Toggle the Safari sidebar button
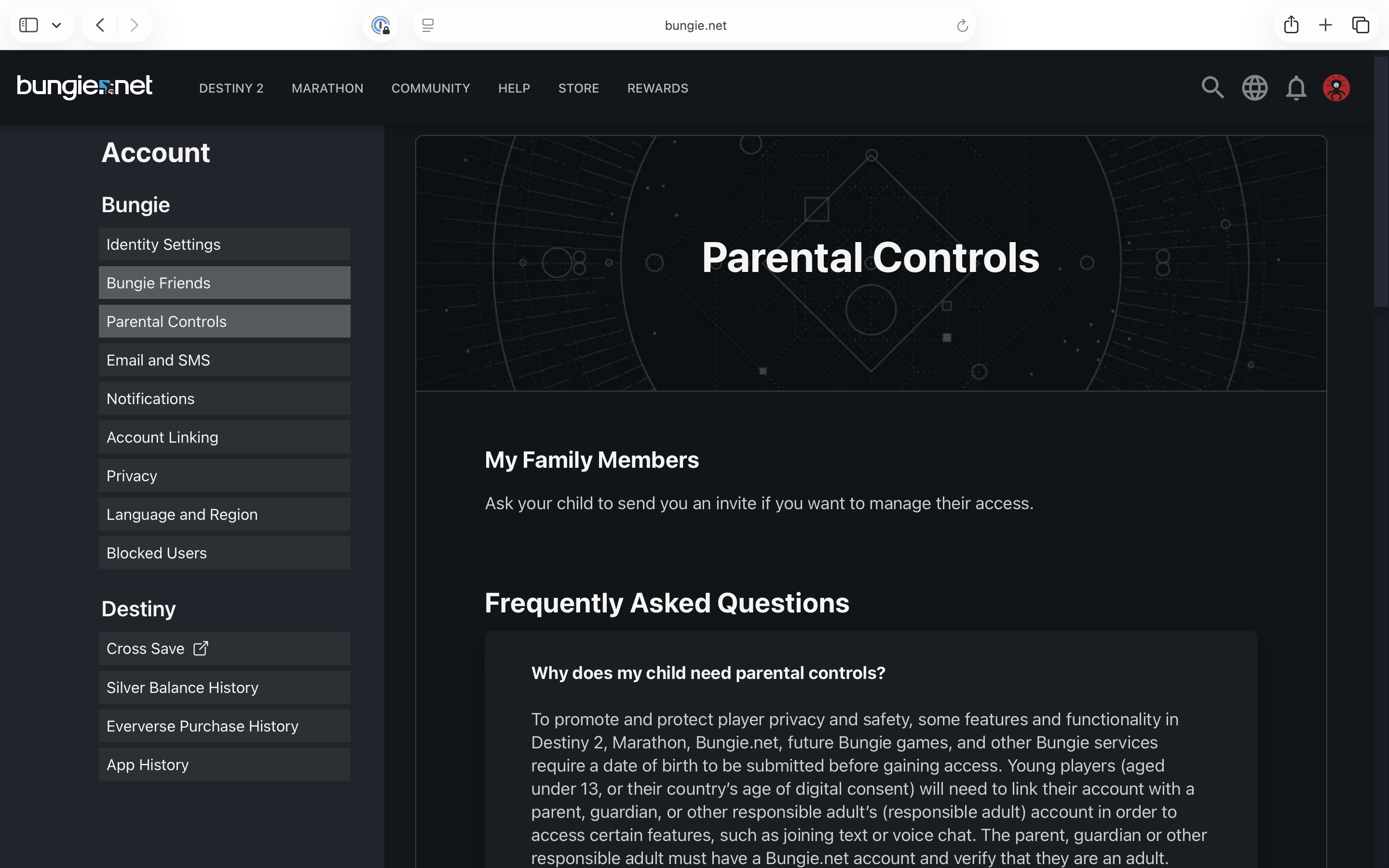This screenshot has height=868, width=1389. [29, 25]
